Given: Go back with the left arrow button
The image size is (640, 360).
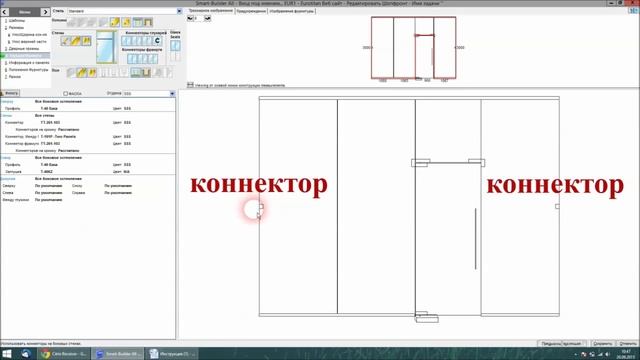Looking at the screenshot, I should [x=4, y=12].
